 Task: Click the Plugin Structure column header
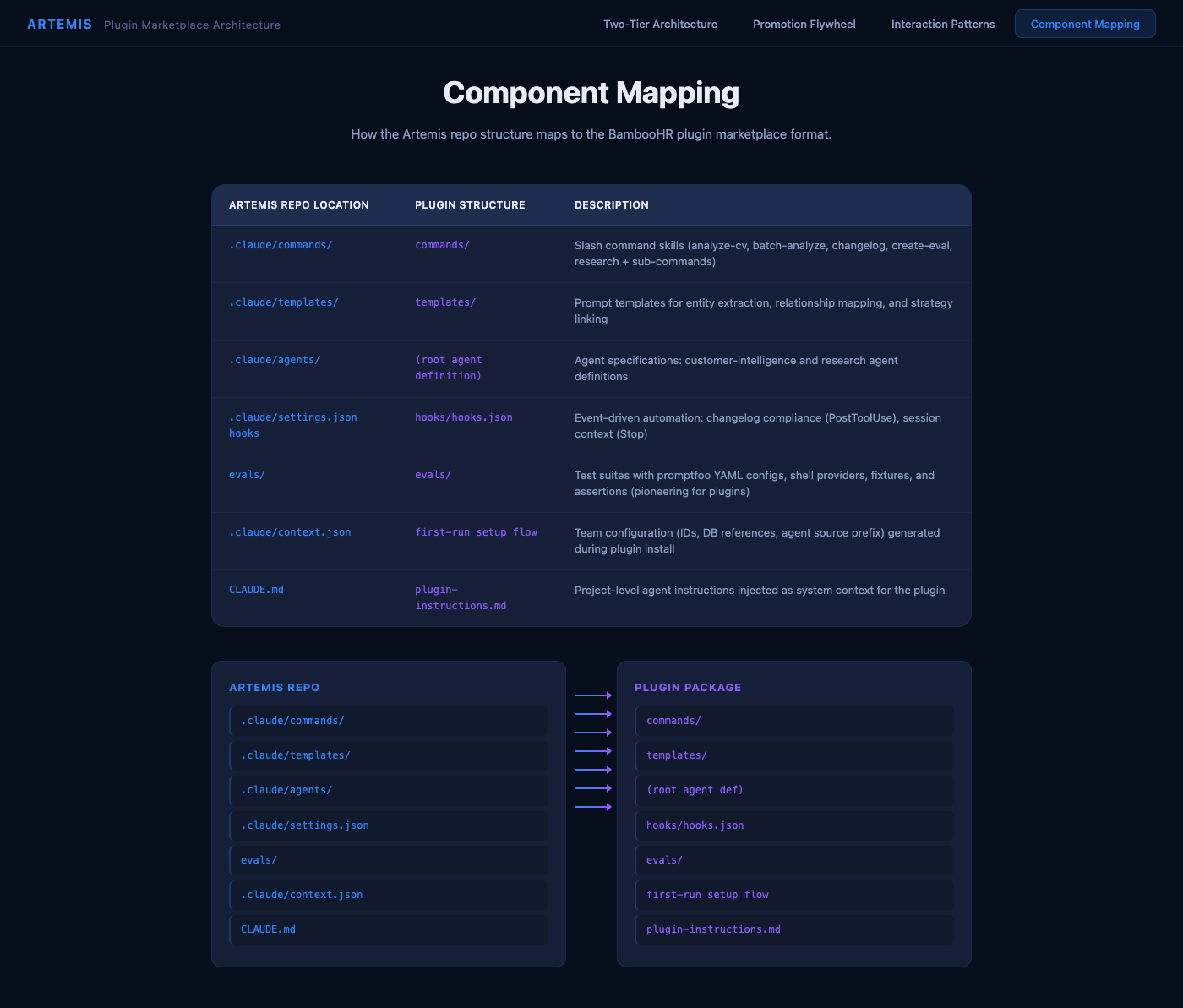coord(470,205)
